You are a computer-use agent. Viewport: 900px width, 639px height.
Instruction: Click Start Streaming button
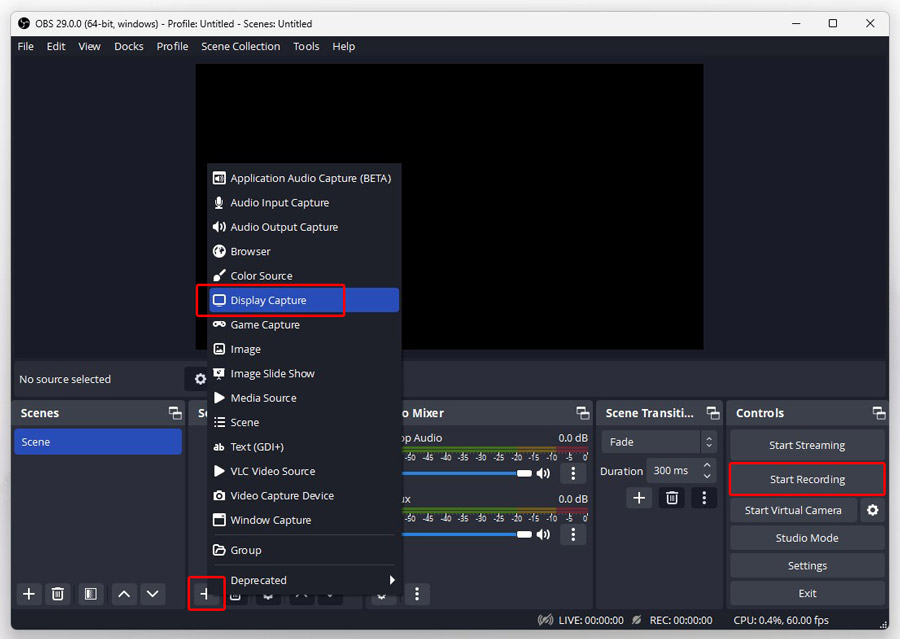point(807,445)
